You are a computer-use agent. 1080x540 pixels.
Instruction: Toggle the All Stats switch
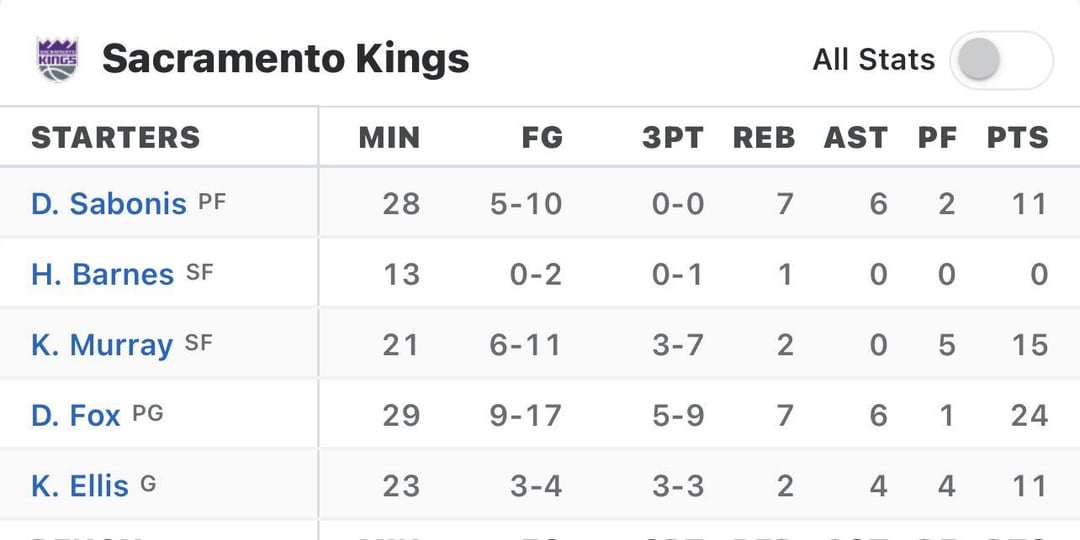pos(1000,60)
